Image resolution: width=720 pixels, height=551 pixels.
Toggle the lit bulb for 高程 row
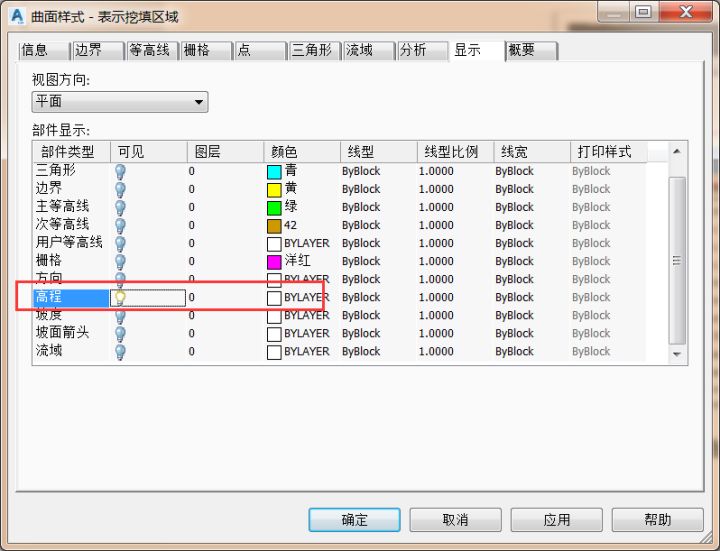tap(120, 298)
